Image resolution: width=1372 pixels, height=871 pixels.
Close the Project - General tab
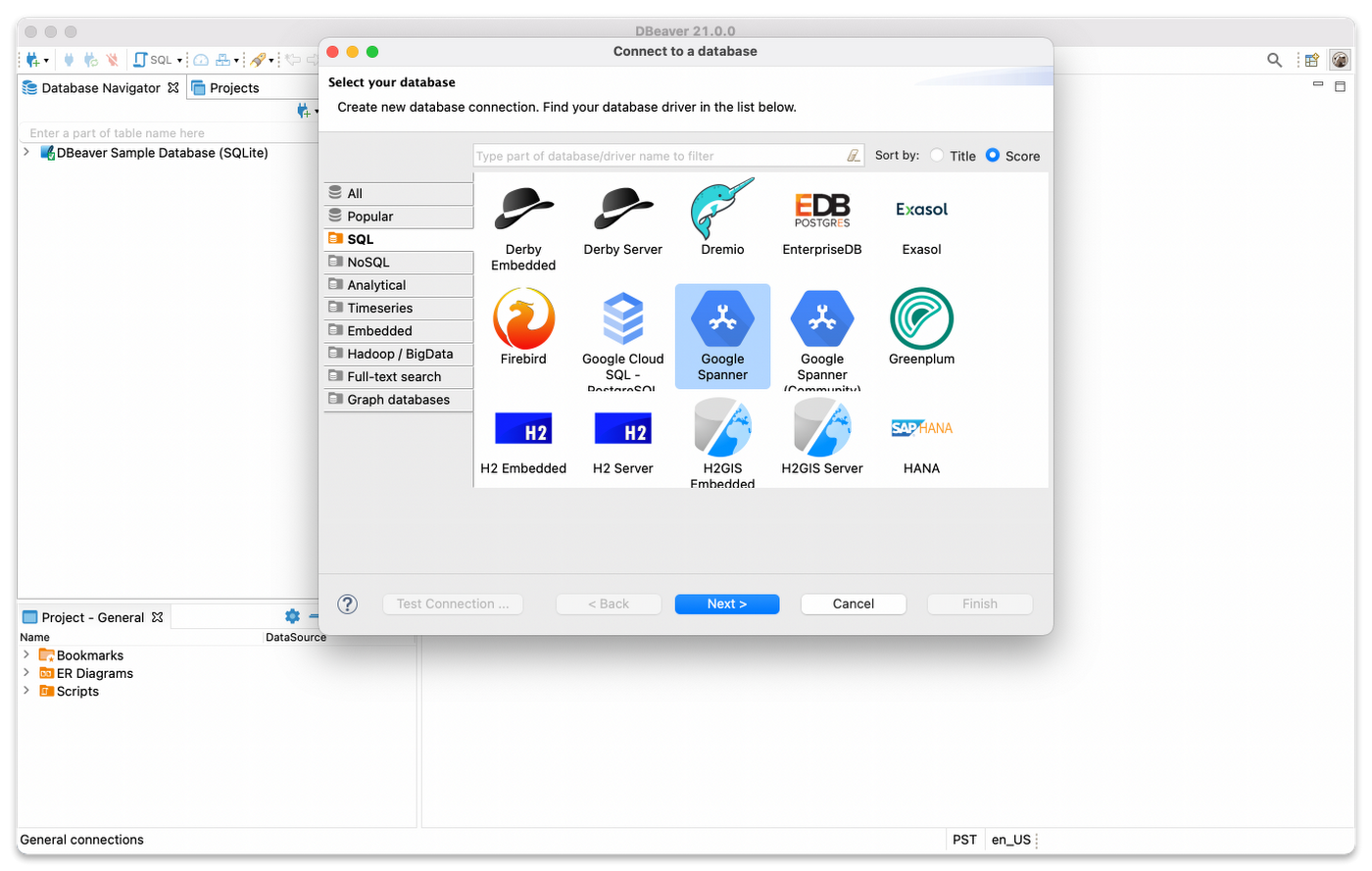157,617
